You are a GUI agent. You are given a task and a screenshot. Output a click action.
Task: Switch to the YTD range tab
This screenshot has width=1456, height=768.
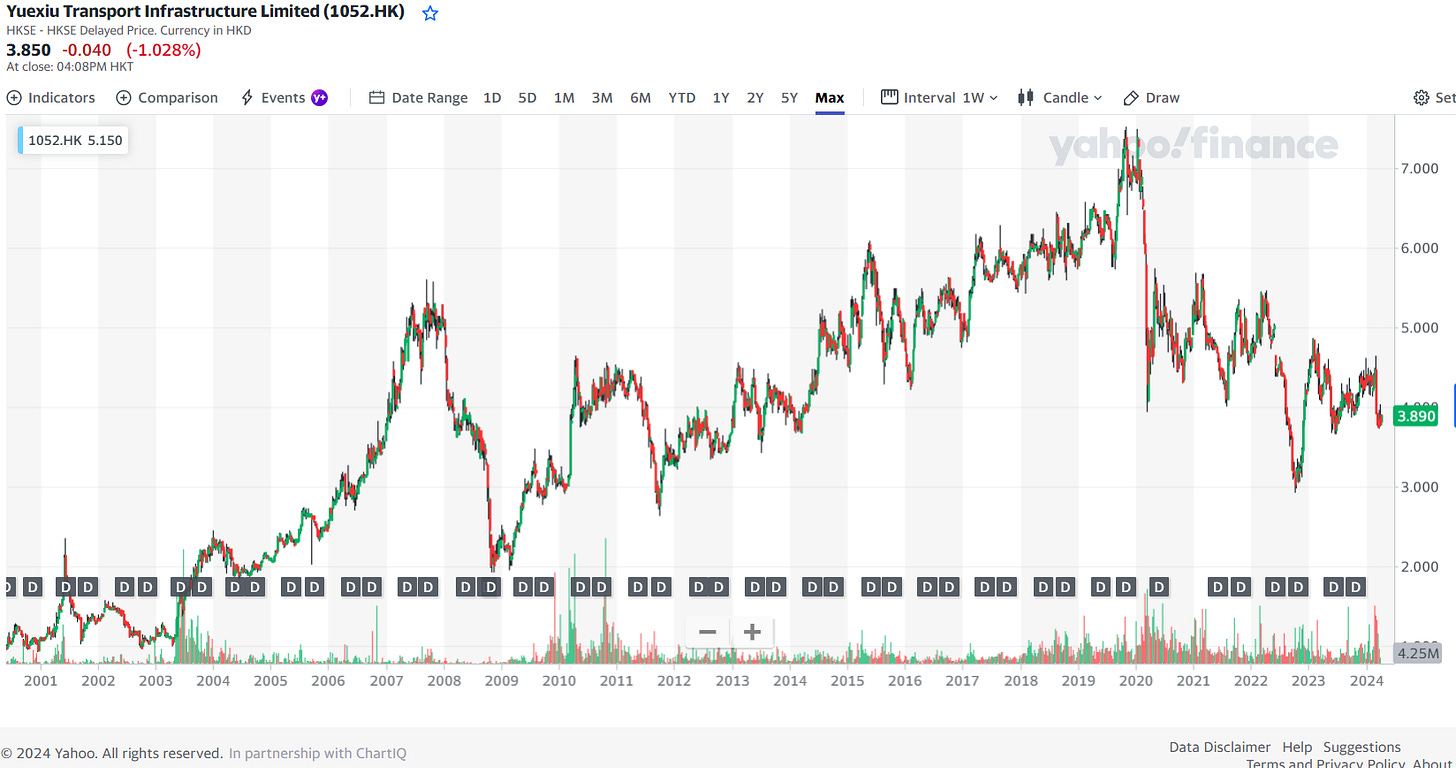(681, 97)
